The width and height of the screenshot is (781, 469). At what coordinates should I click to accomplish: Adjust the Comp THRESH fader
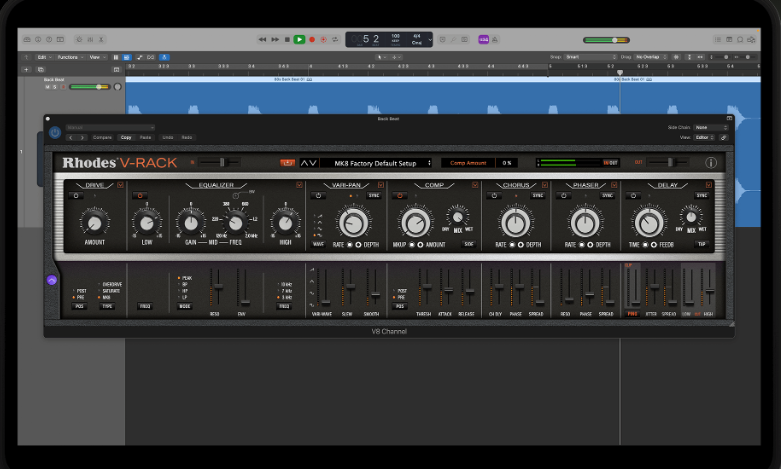[425, 288]
